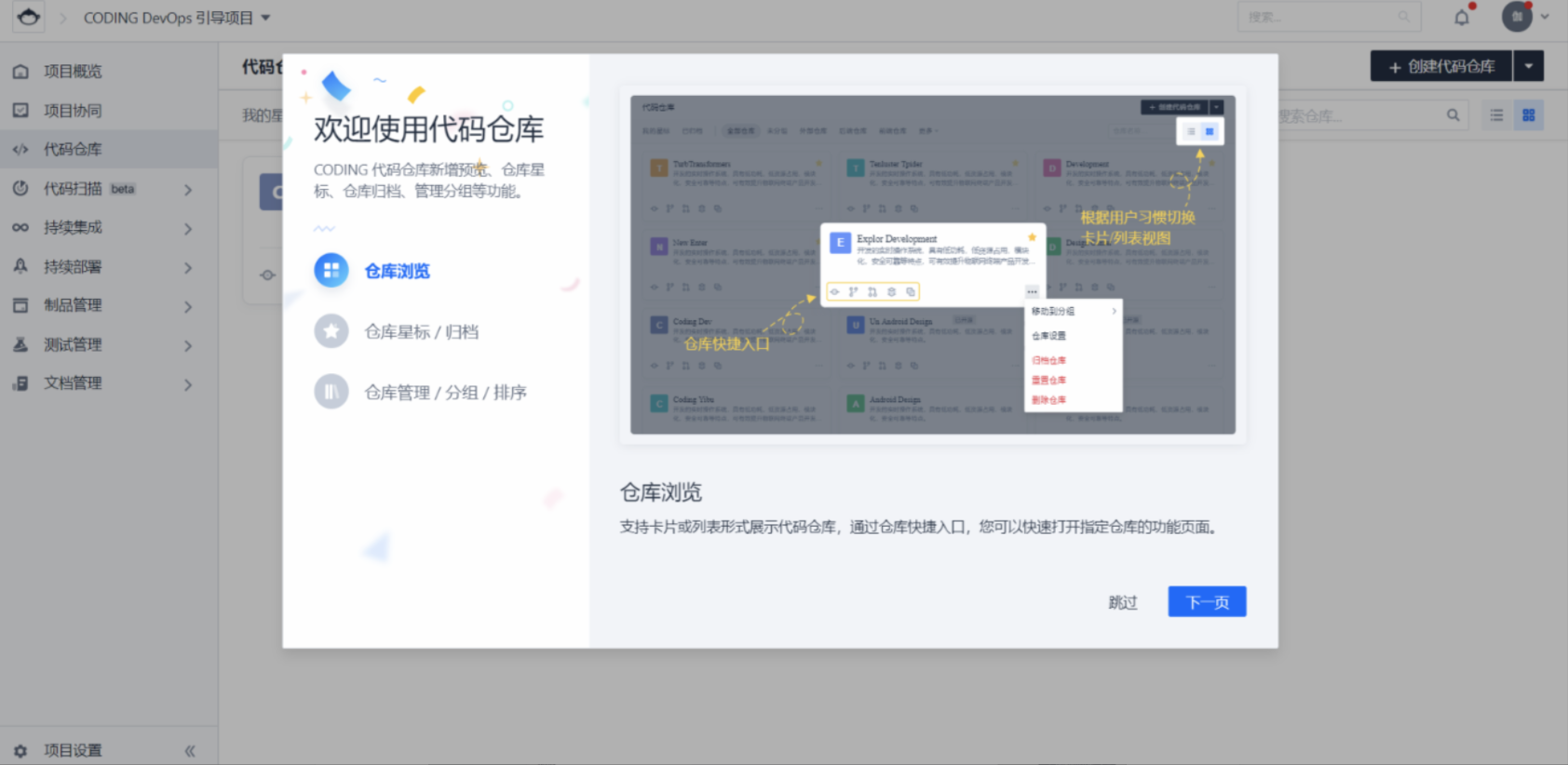Open 测试管理 in the sidebar
Screen dimensions: 1568x765
[x=109, y=344]
